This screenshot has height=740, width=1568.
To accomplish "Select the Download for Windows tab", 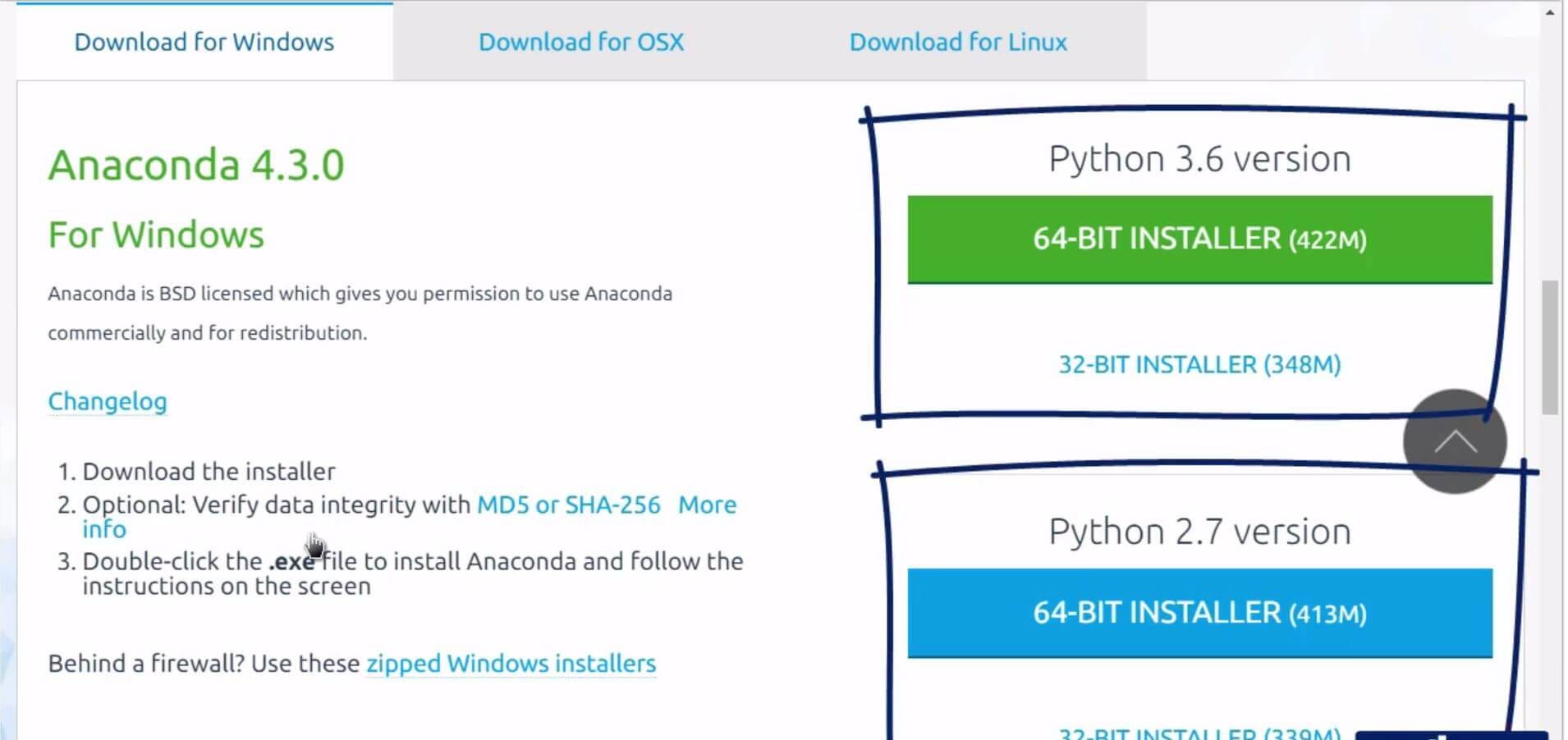I will [x=203, y=42].
